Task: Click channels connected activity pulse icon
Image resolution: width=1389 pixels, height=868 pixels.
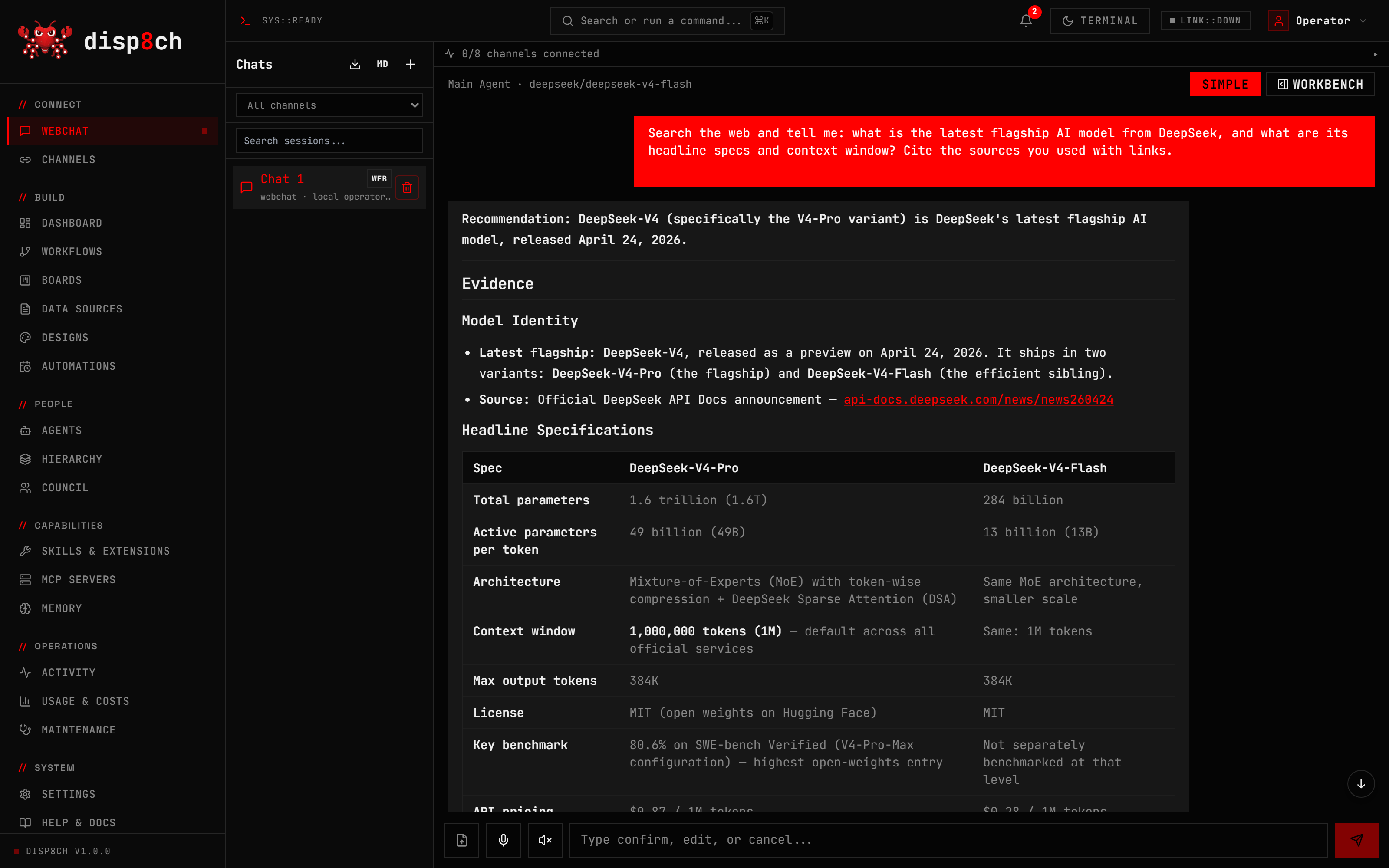Action: click(450, 53)
